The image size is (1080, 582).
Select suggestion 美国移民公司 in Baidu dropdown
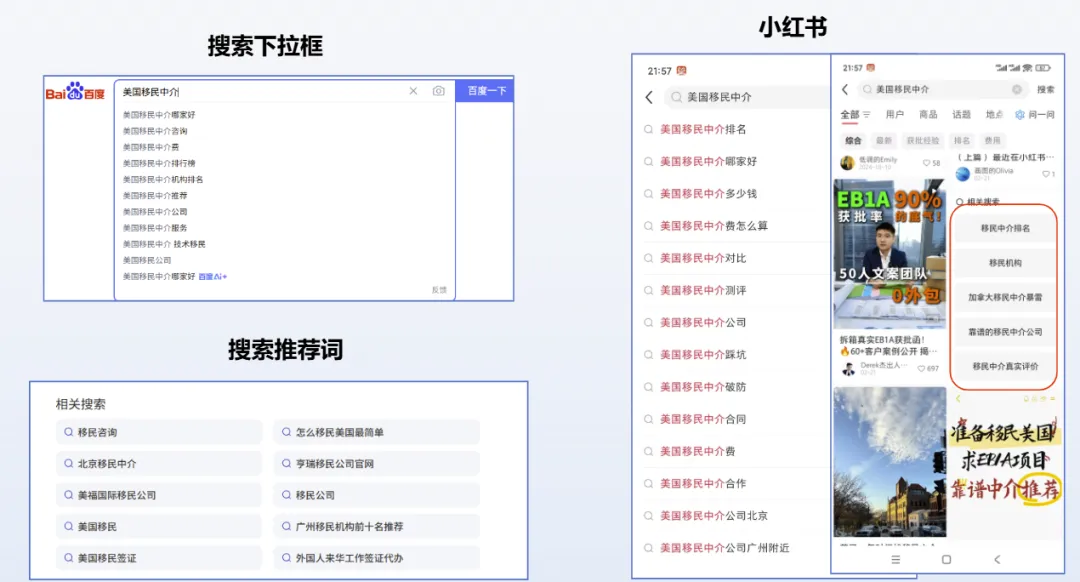147,260
